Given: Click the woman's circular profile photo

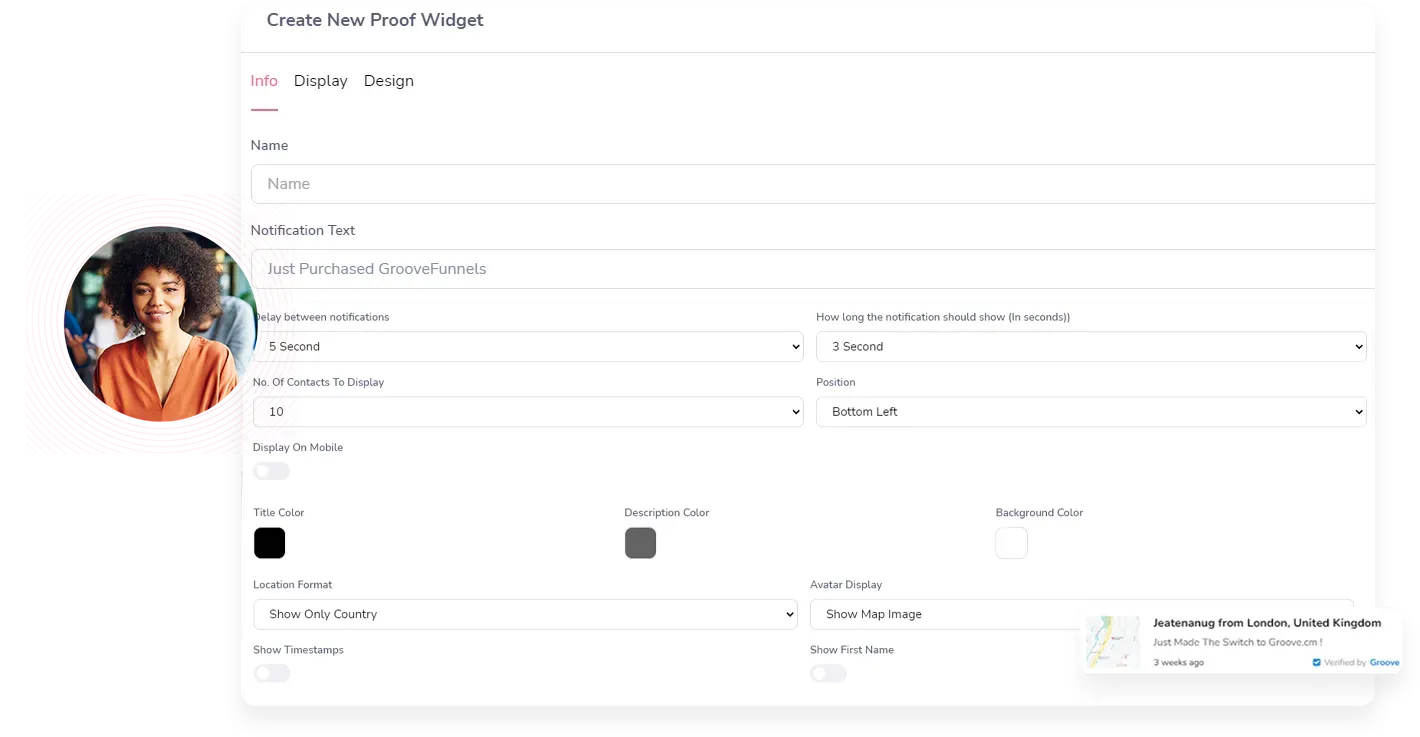Looking at the screenshot, I should 160,322.
